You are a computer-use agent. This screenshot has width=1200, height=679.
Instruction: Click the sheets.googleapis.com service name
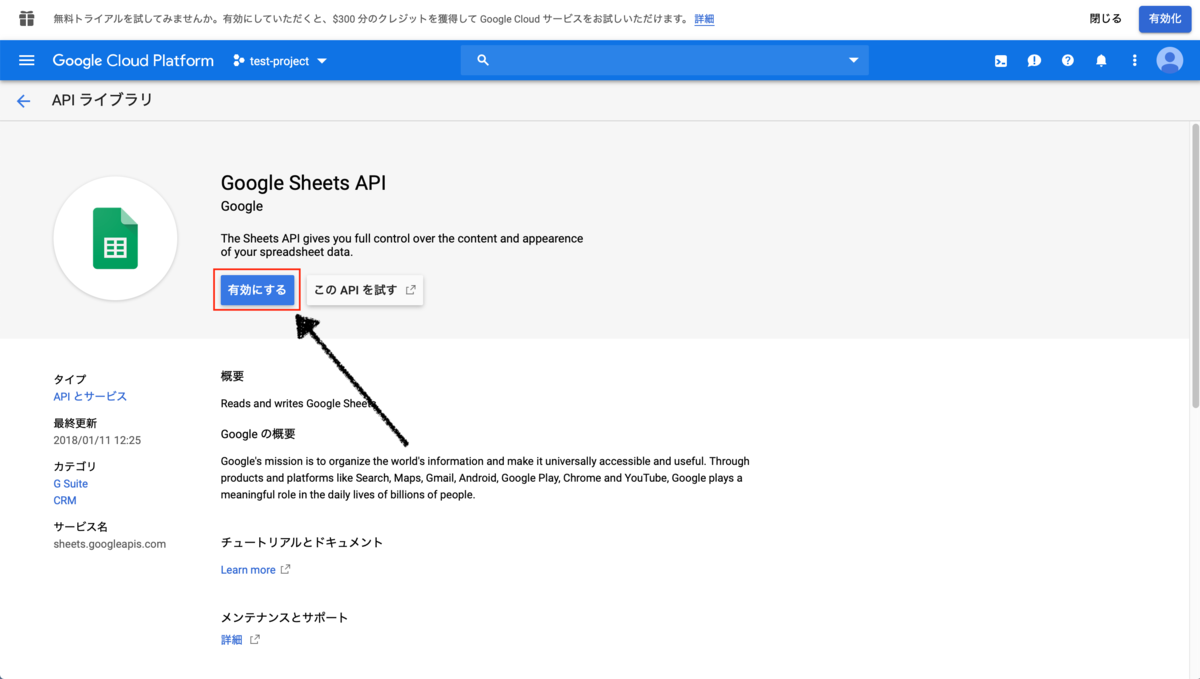[x=110, y=544]
